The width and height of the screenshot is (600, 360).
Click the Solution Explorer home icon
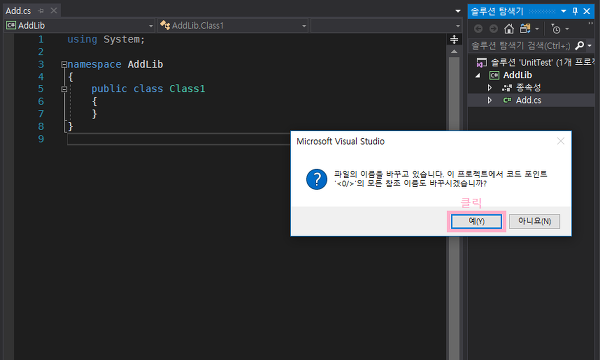coord(509,29)
